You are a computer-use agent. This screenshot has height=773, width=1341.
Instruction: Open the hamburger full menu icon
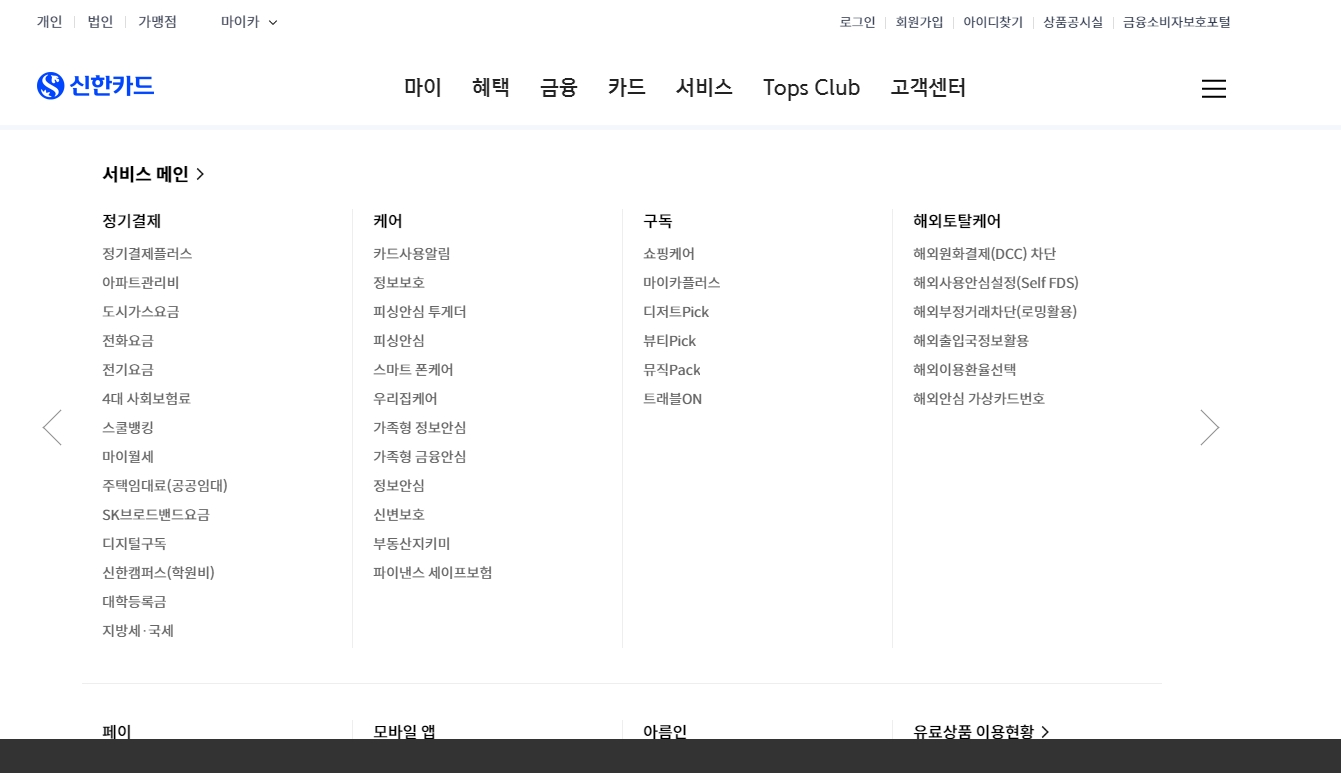[x=1213, y=89]
